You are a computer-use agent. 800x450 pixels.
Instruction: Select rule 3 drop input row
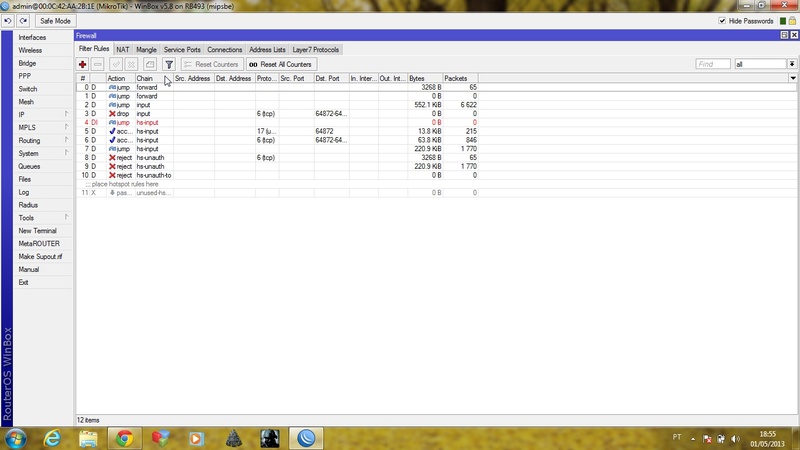point(278,113)
